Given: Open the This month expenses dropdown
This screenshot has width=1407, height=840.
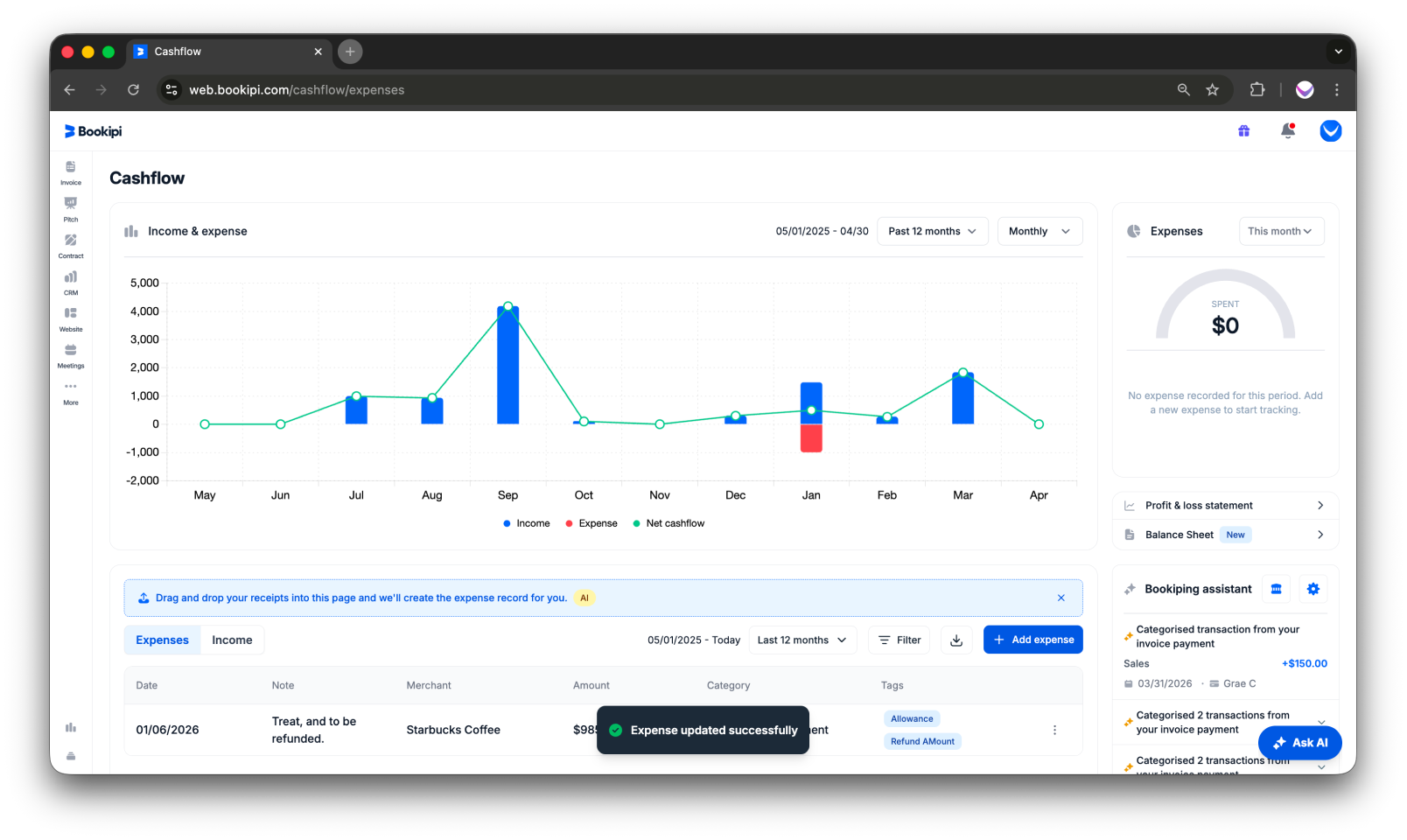Looking at the screenshot, I should (x=1280, y=231).
